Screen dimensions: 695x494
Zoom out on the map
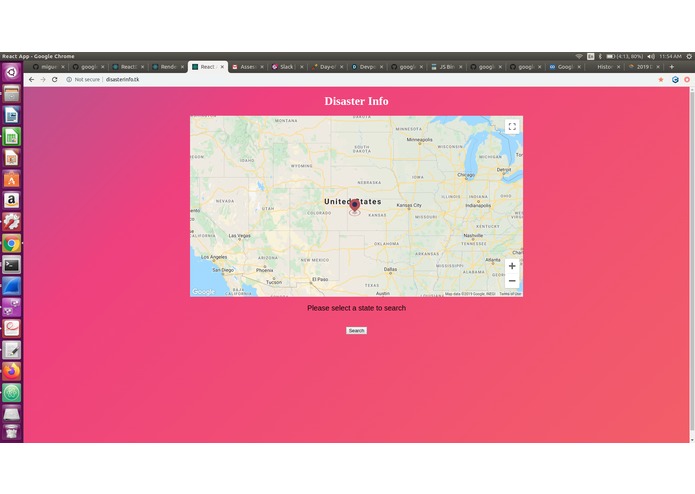(512, 280)
